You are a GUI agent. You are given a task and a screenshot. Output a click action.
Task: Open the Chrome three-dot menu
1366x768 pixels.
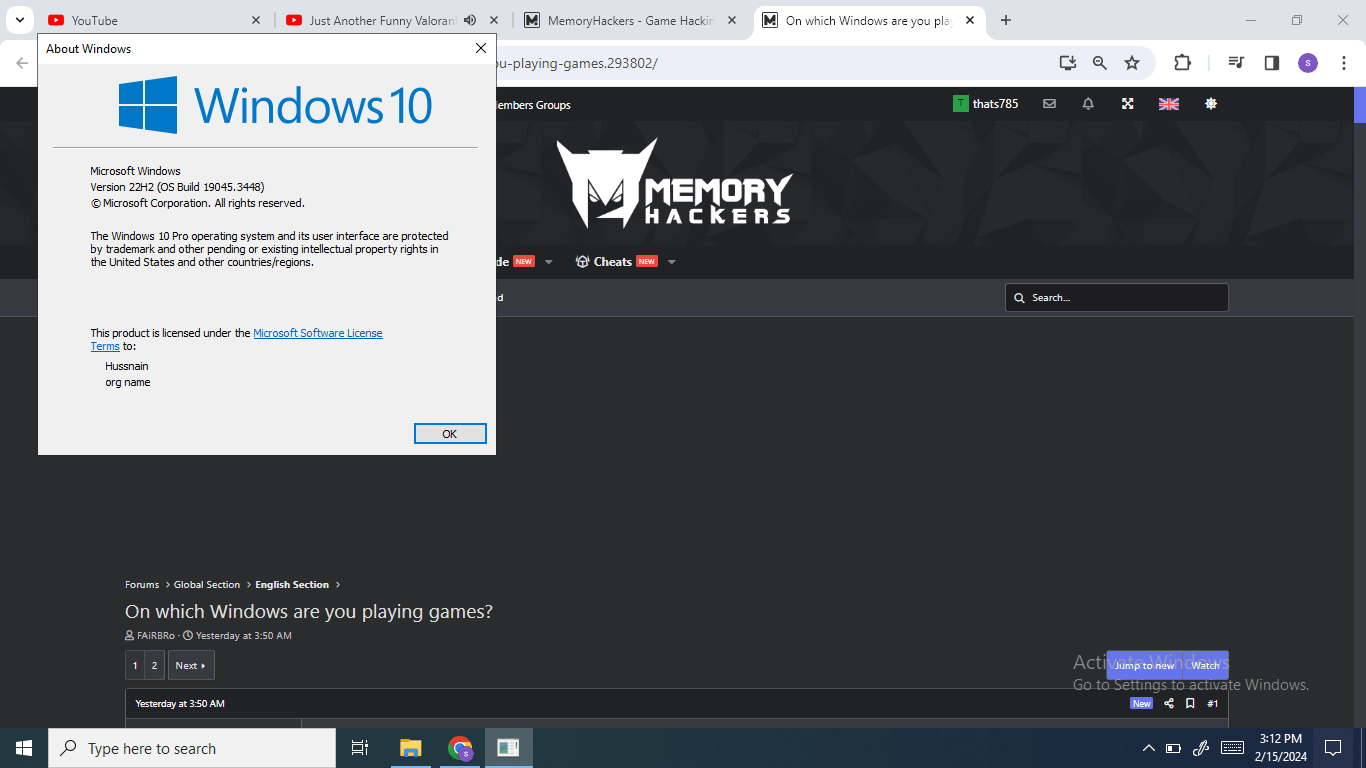(x=1344, y=63)
